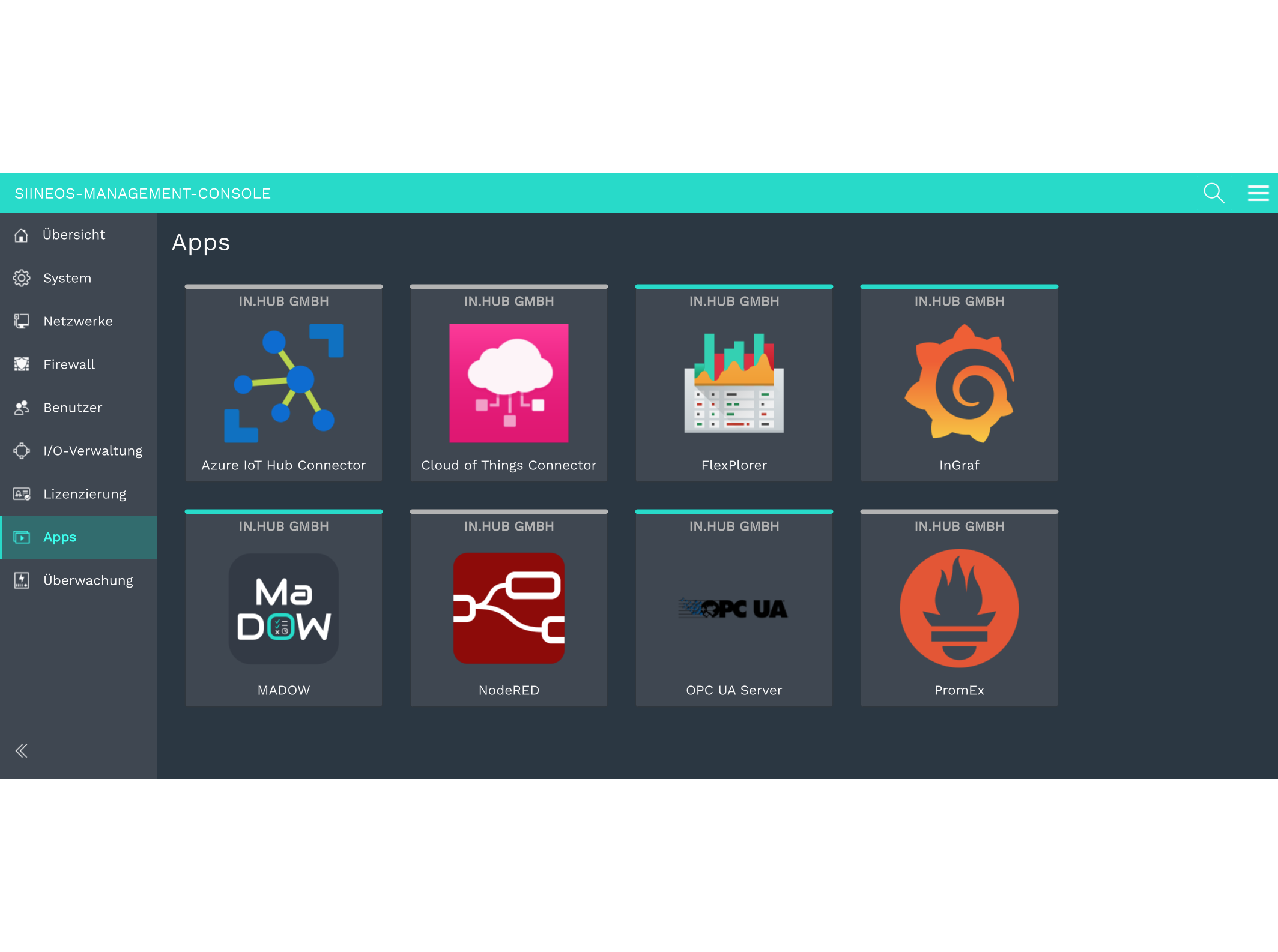Open the OPC UA logo

coord(733,609)
